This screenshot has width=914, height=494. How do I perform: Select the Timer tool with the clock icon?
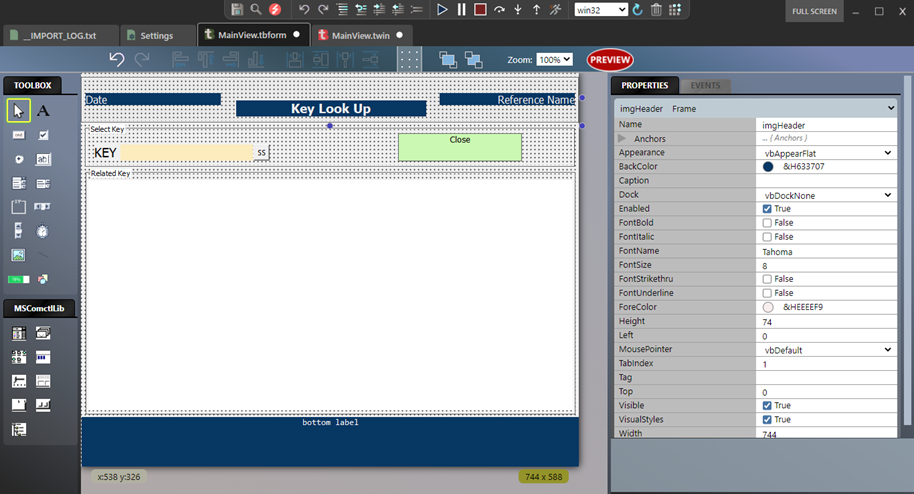coord(42,232)
